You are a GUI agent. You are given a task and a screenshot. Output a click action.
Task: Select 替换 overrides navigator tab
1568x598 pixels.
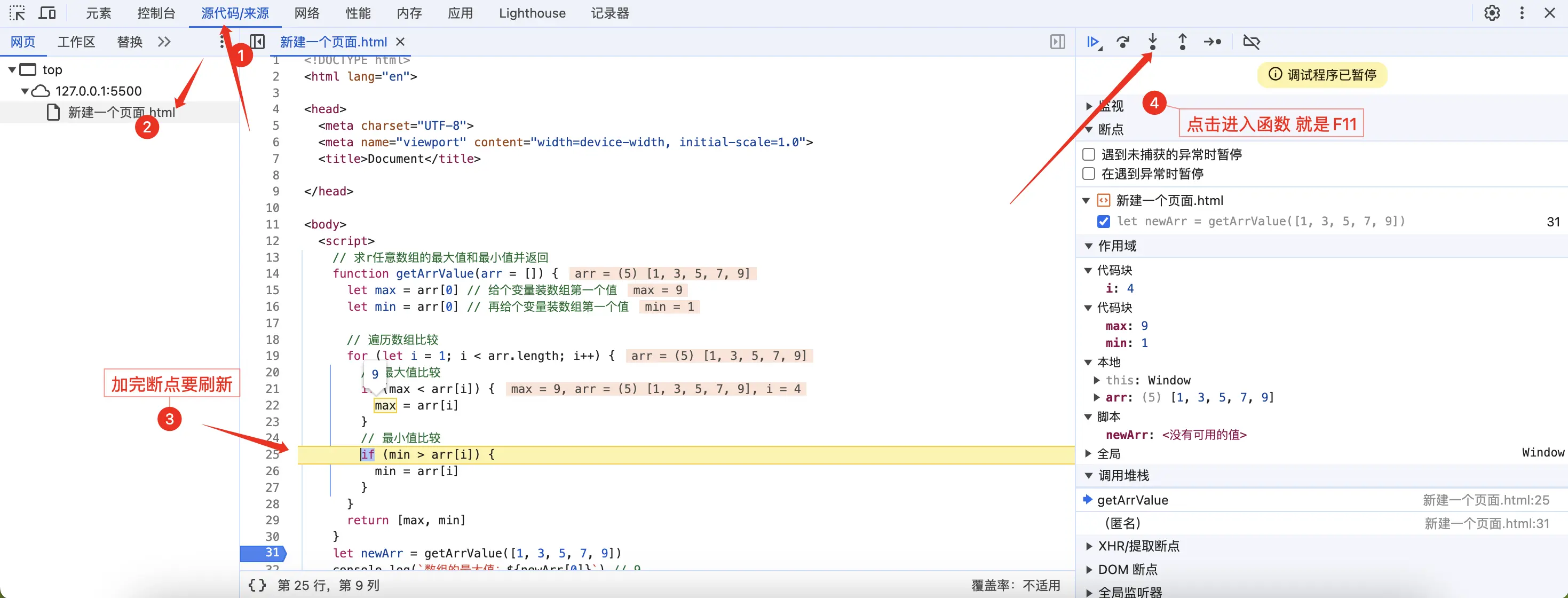tap(130, 42)
